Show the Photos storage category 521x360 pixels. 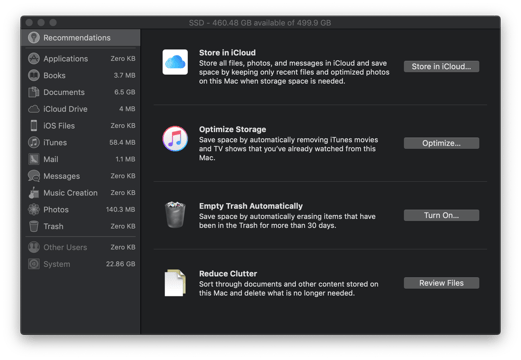[80, 209]
